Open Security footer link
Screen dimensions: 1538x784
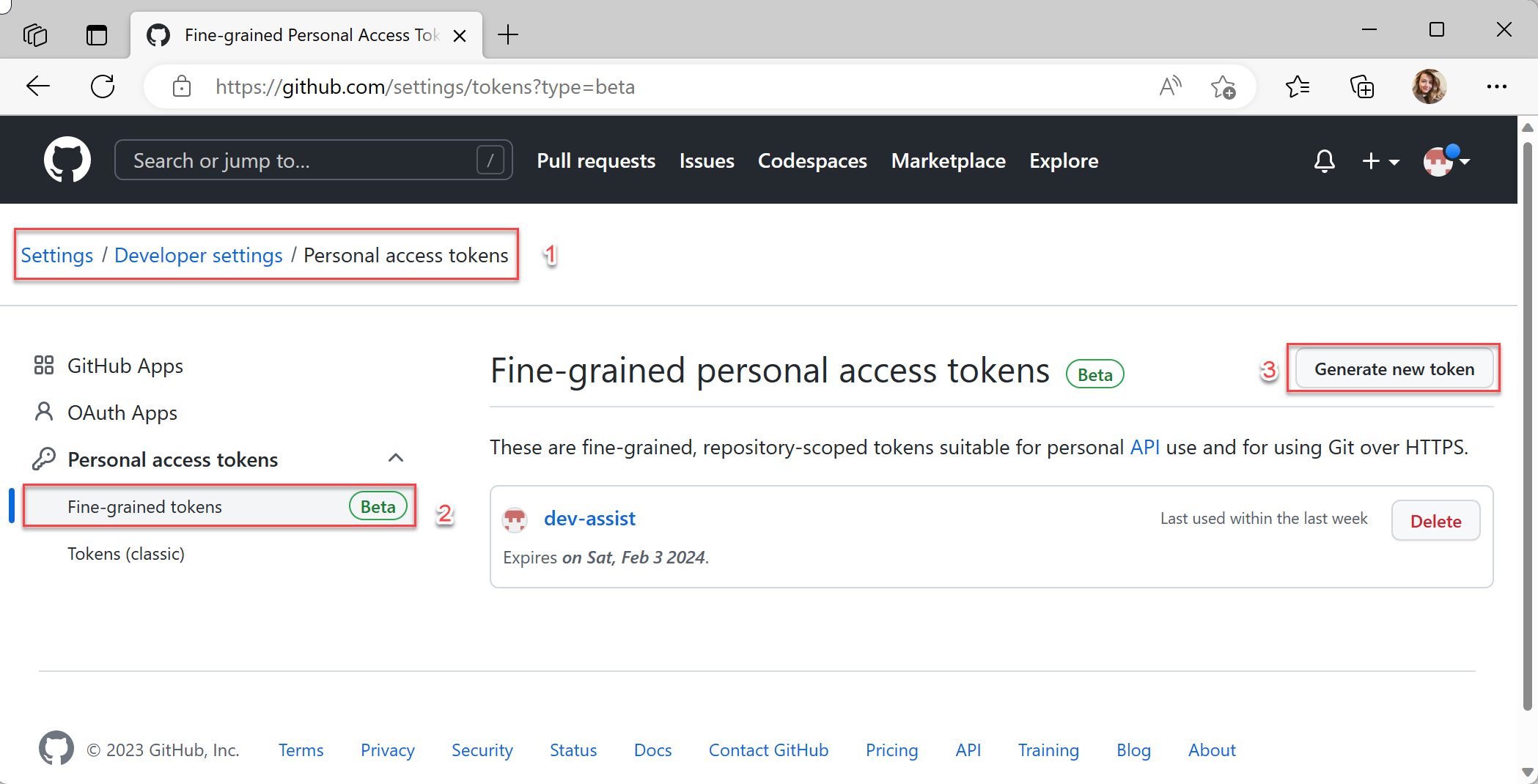pos(482,750)
